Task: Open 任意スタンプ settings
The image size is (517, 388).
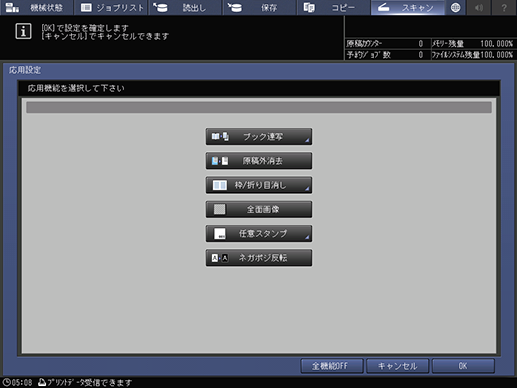Action: pos(259,234)
